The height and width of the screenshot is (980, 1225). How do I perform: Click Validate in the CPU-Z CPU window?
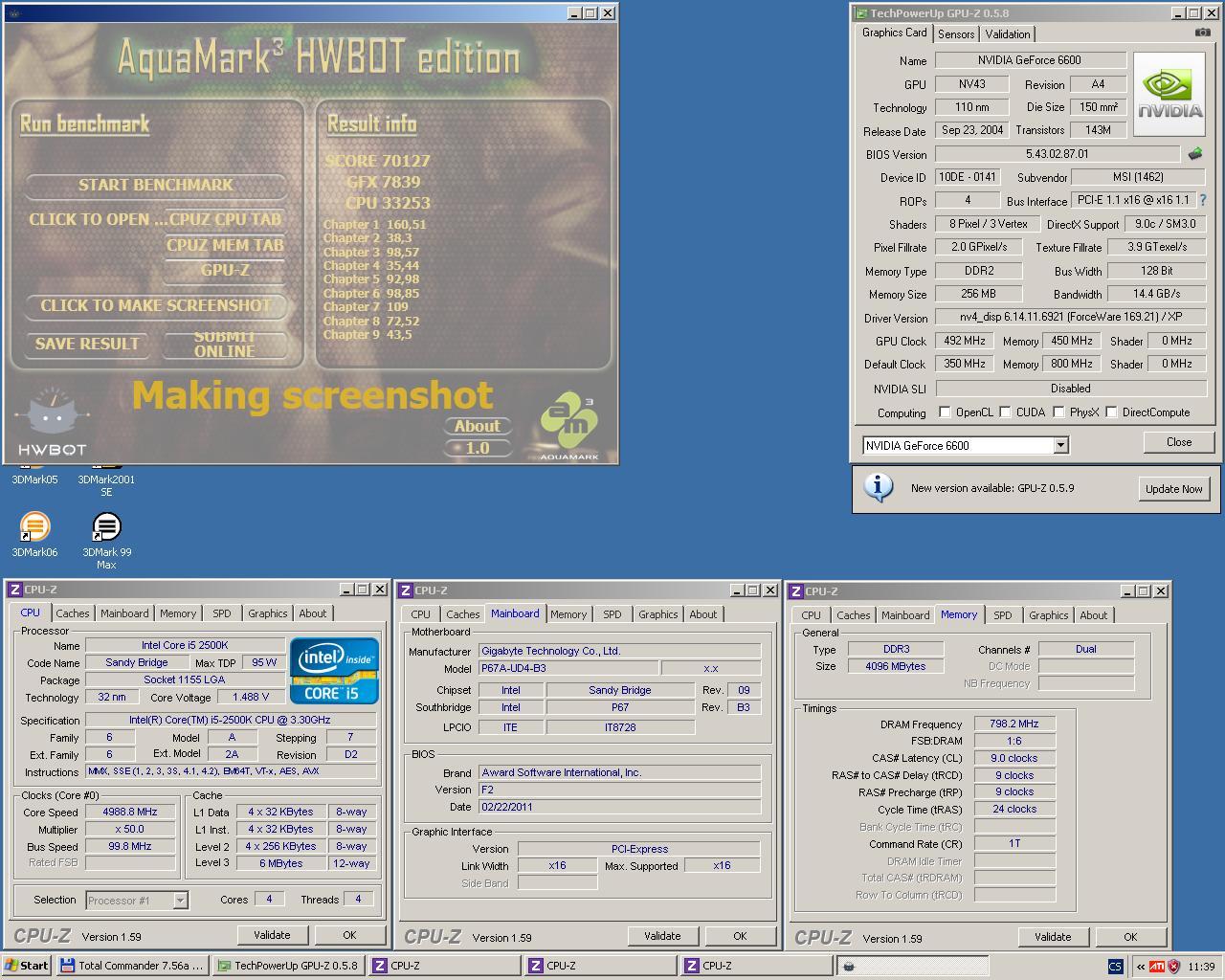272,935
